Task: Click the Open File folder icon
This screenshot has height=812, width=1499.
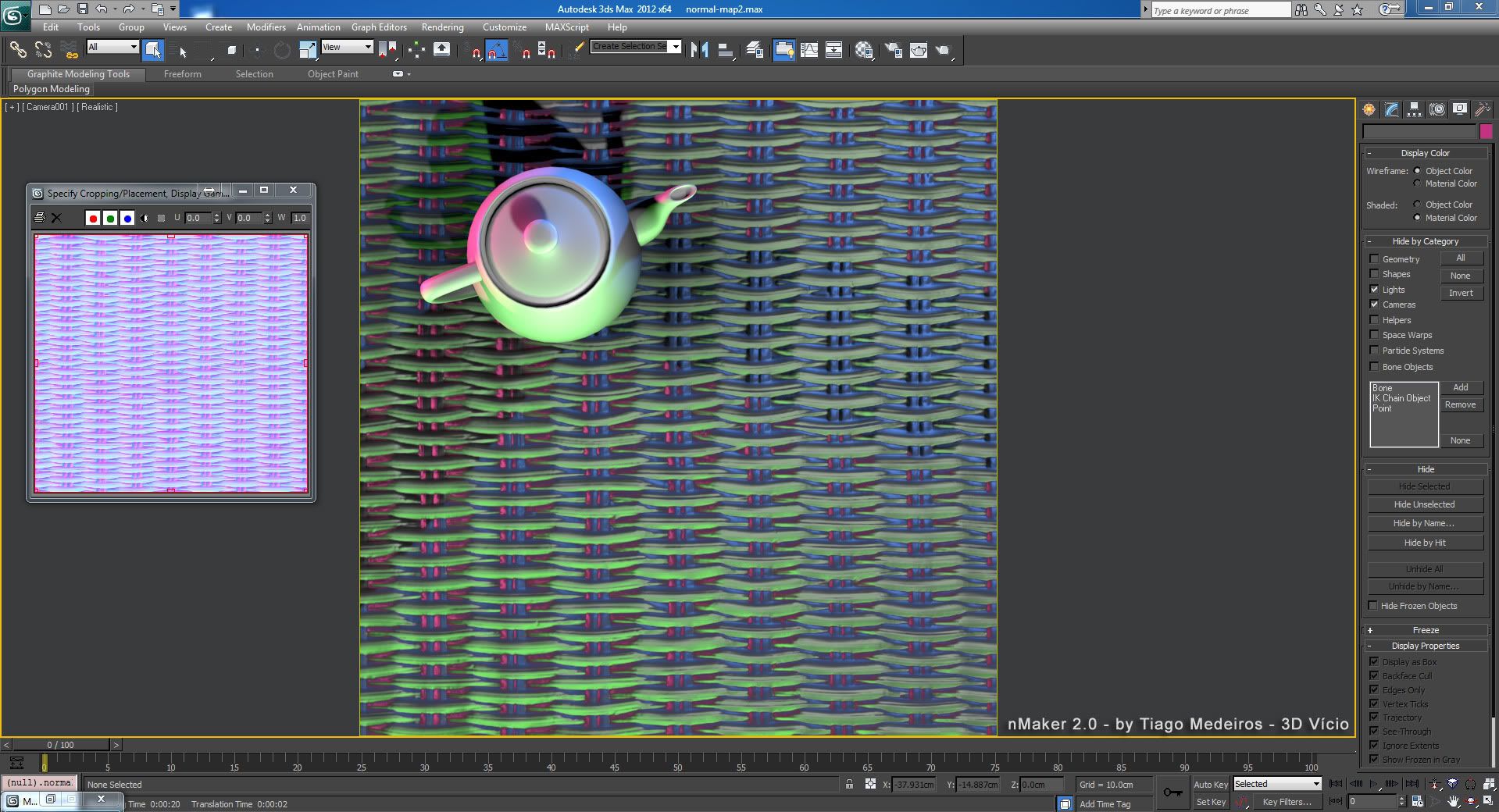Action: [x=63, y=9]
